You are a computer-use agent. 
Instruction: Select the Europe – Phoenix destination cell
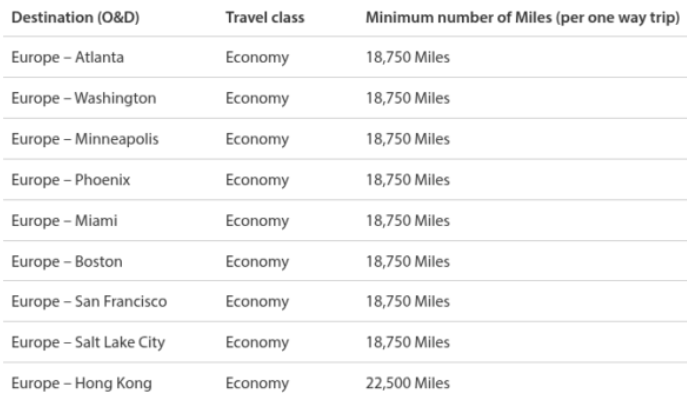tap(70, 180)
